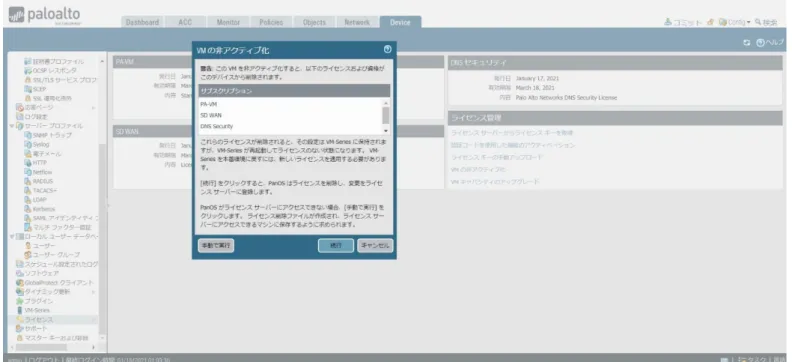Open Help (ヘルプ) in the top bar

pos(770,43)
